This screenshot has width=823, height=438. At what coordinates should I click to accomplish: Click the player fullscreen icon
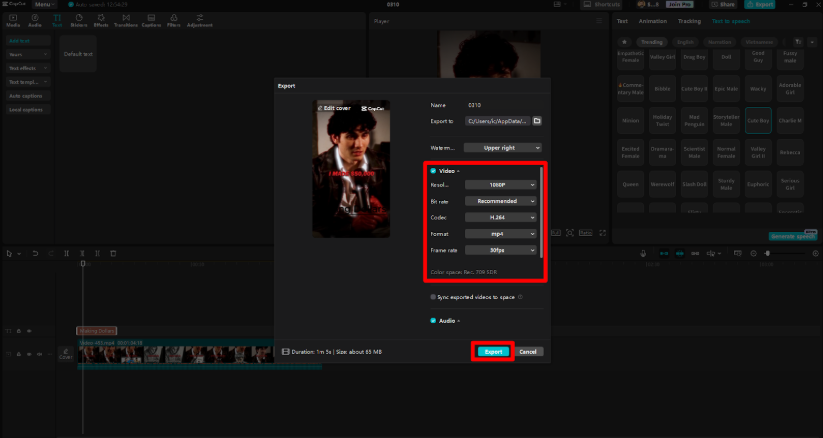click(x=603, y=233)
